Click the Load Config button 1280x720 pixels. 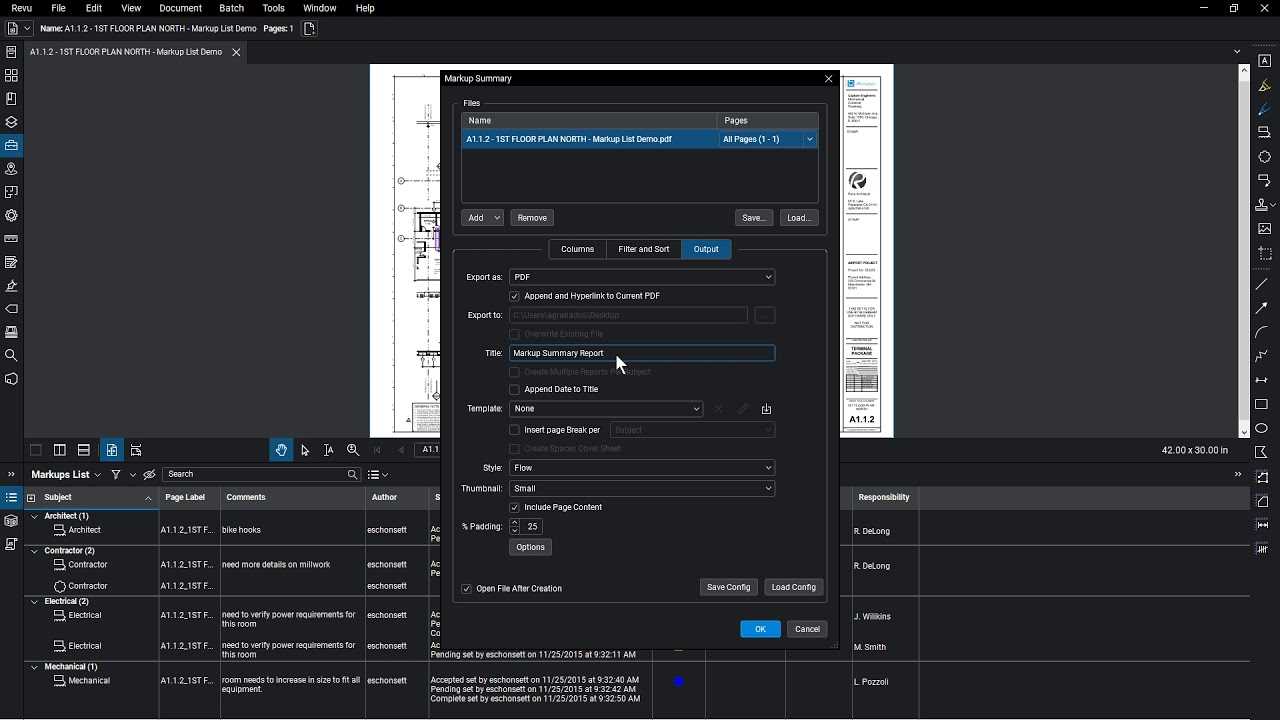coord(794,588)
